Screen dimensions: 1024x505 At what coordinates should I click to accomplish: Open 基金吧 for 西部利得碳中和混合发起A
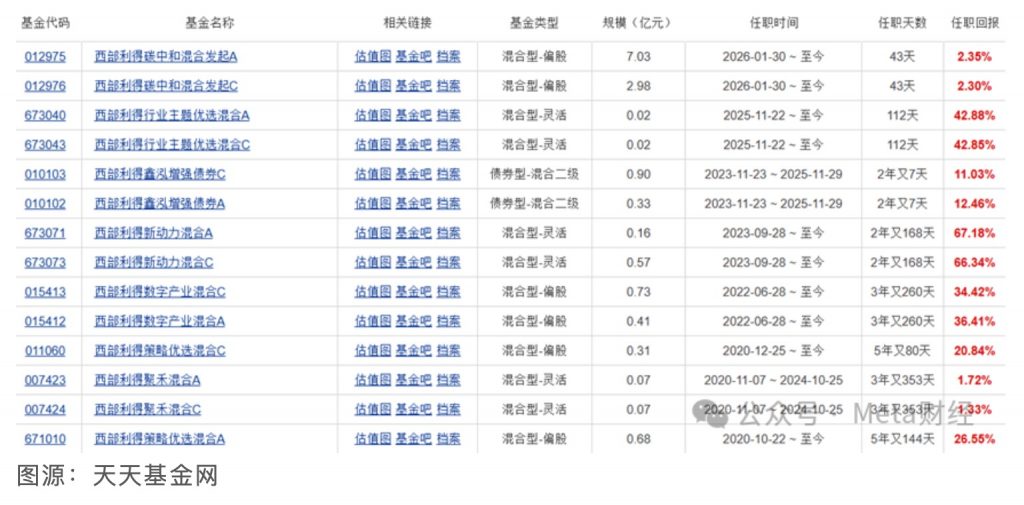point(413,56)
